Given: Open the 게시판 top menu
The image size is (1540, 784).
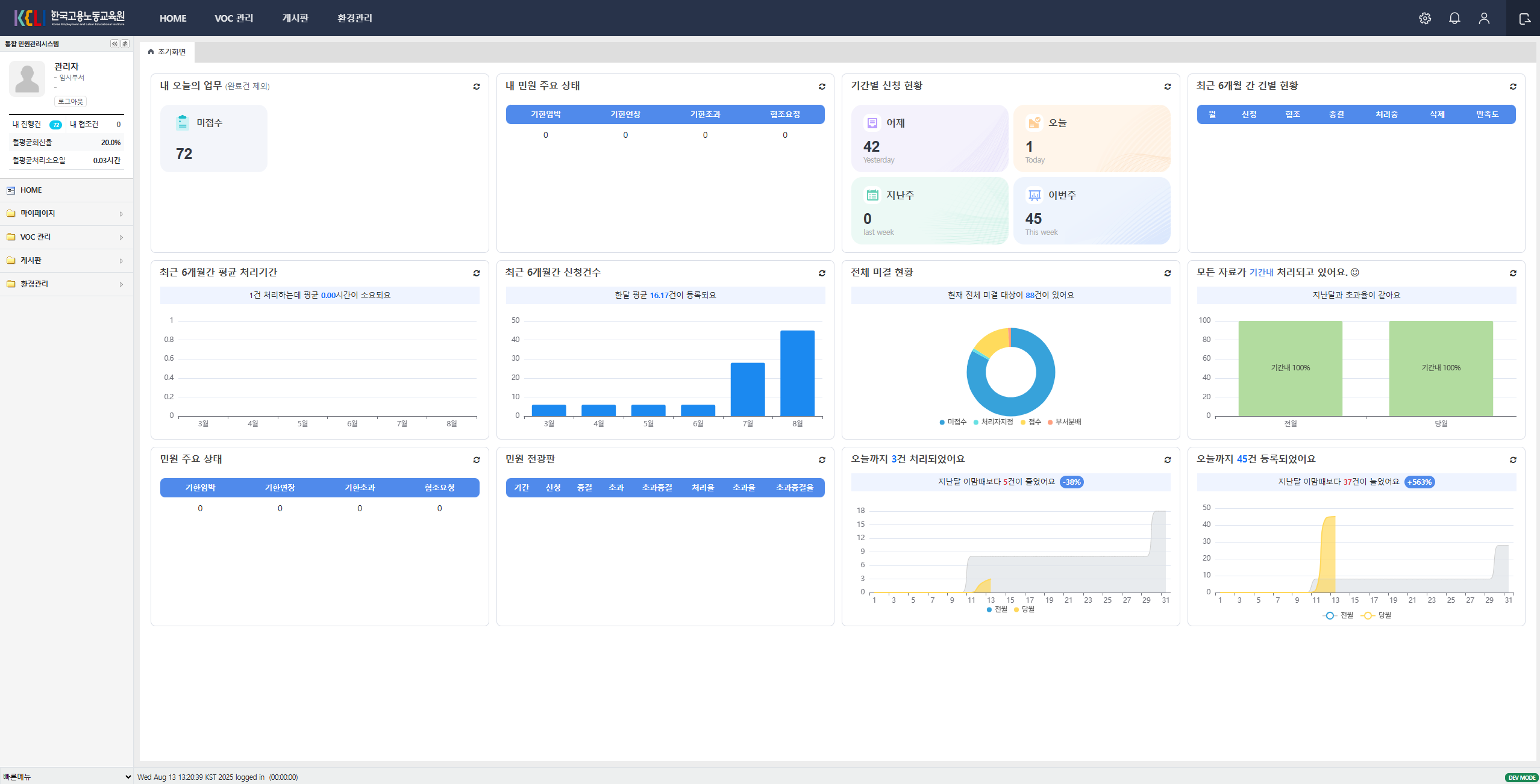Looking at the screenshot, I should click(295, 18).
